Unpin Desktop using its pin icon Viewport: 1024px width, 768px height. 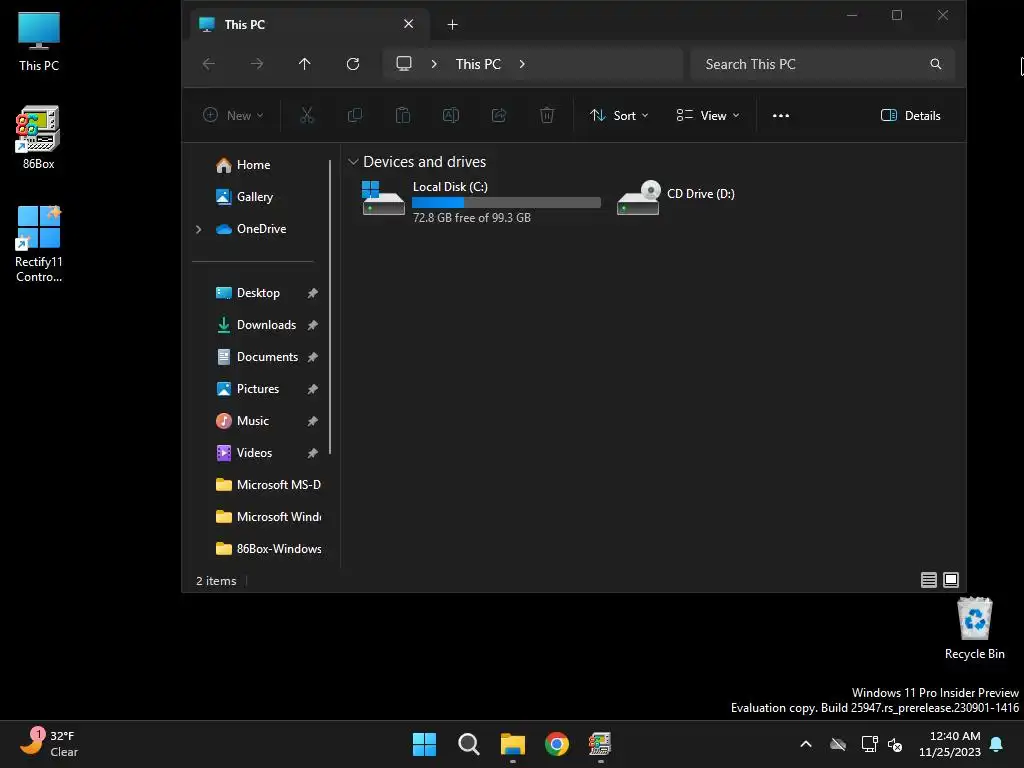tap(313, 293)
